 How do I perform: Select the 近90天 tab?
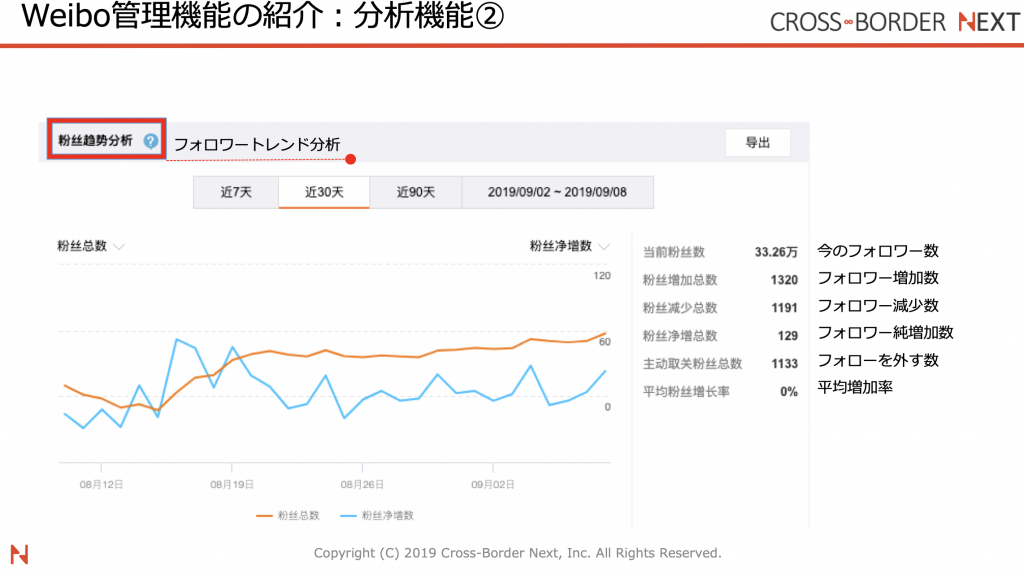[x=415, y=192]
